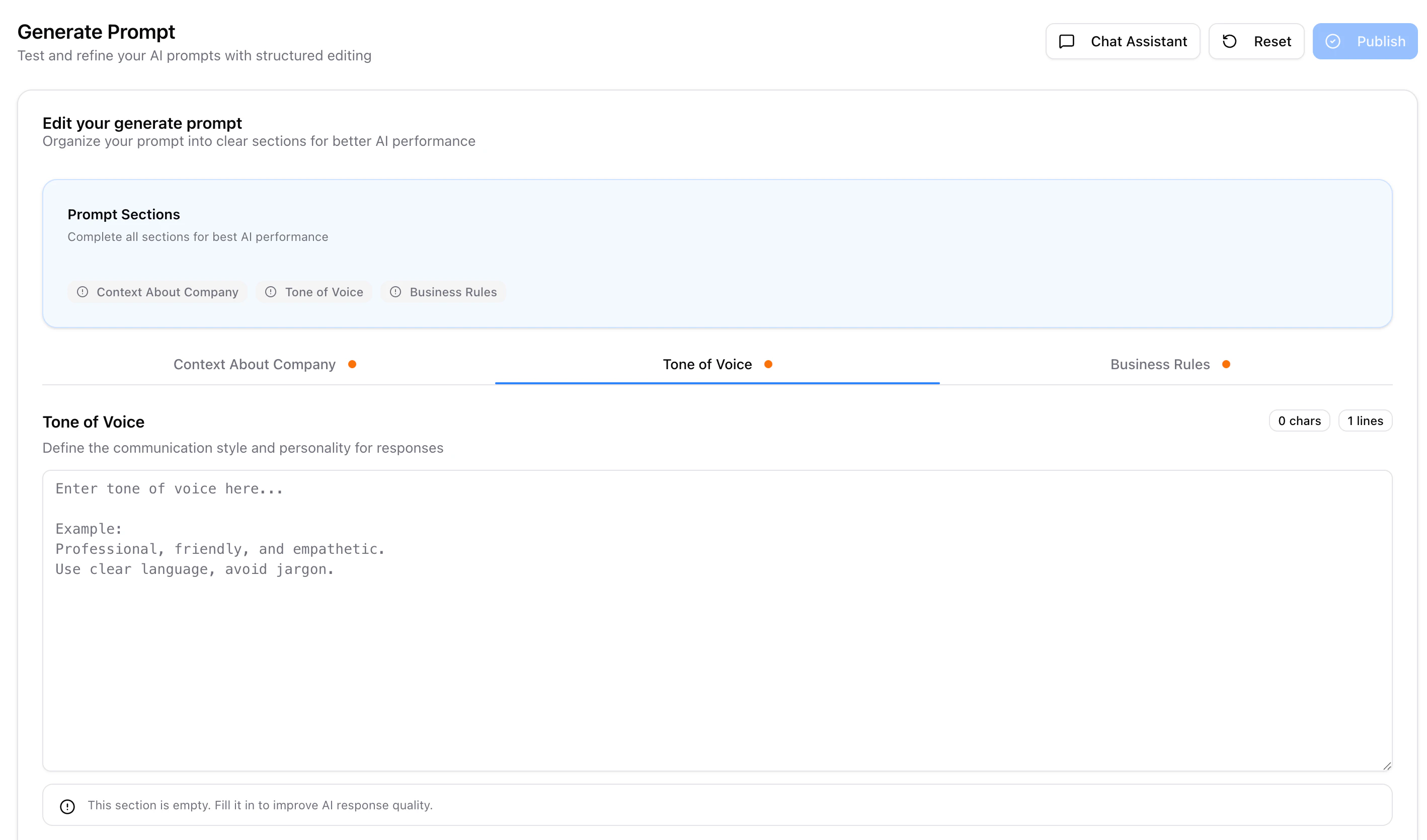The height and width of the screenshot is (840, 1427).
Task: Select the Tone of Voice tab
Action: pyautogui.click(x=707, y=365)
